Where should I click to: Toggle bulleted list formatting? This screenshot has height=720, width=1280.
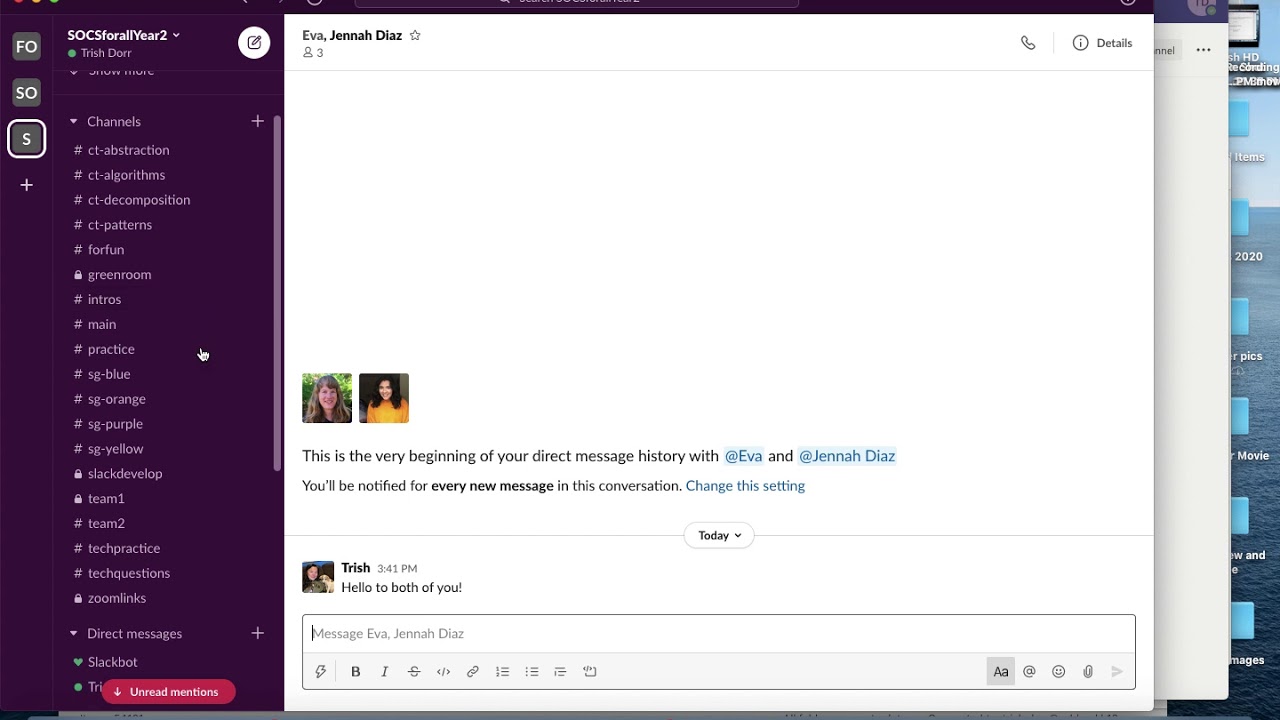tap(532, 672)
